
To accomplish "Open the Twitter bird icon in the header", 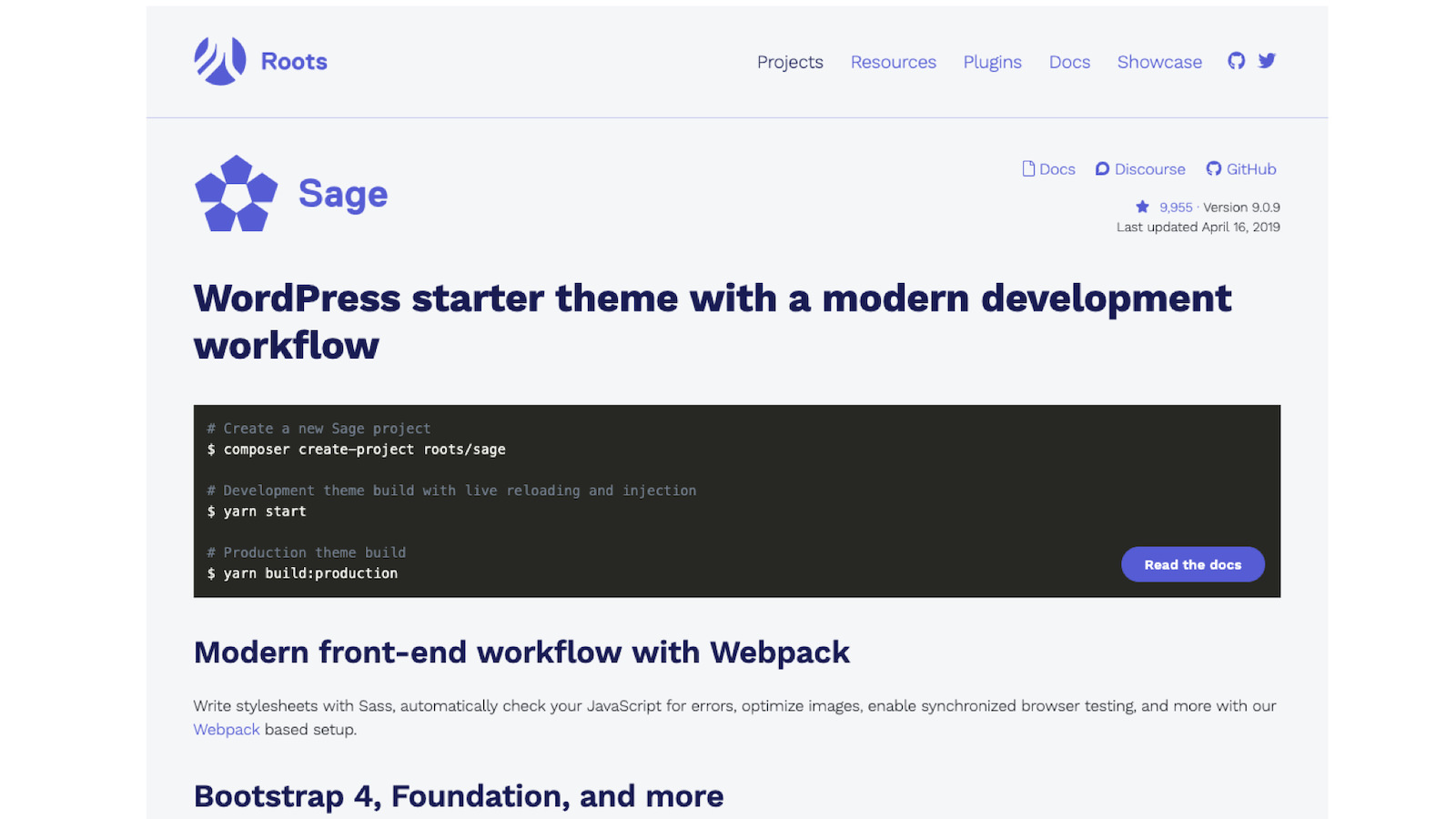I will 1267,61.
